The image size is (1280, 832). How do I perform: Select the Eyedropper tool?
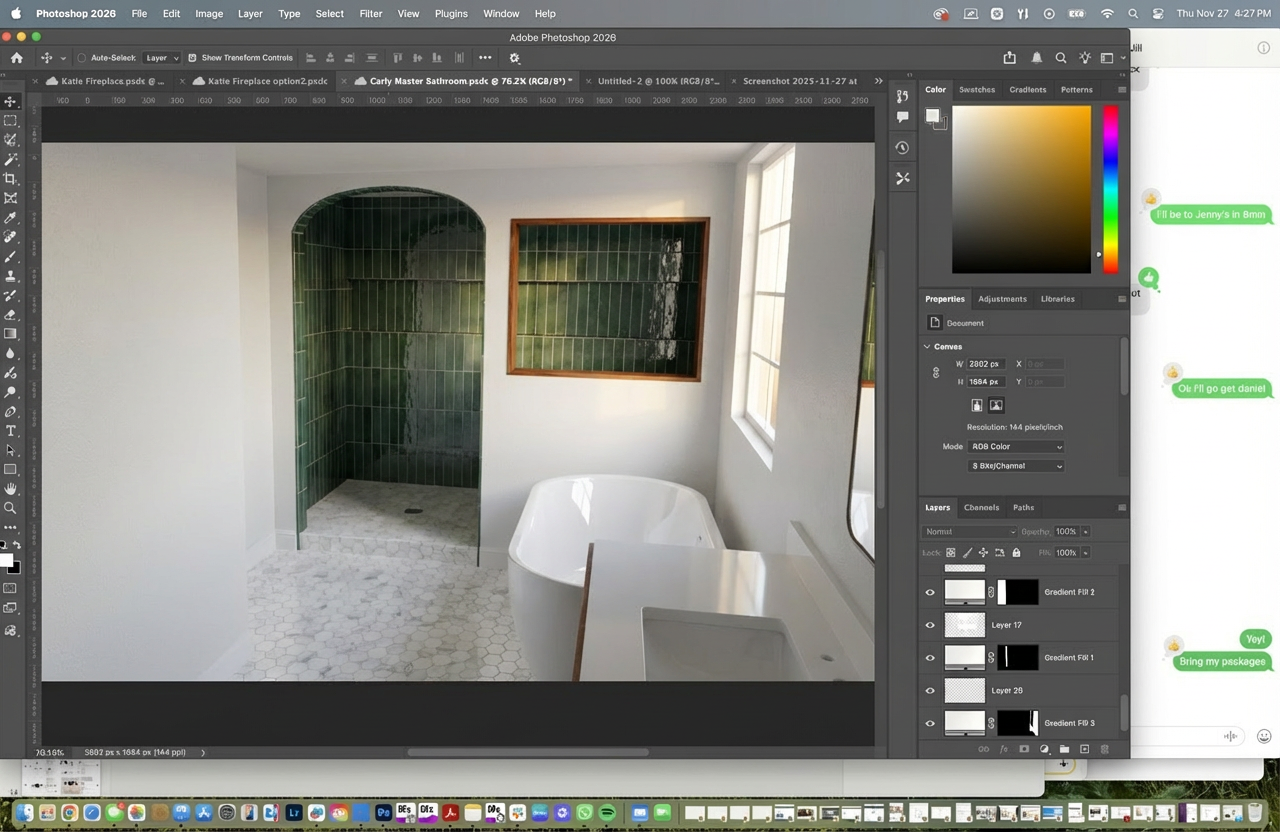tap(10, 218)
